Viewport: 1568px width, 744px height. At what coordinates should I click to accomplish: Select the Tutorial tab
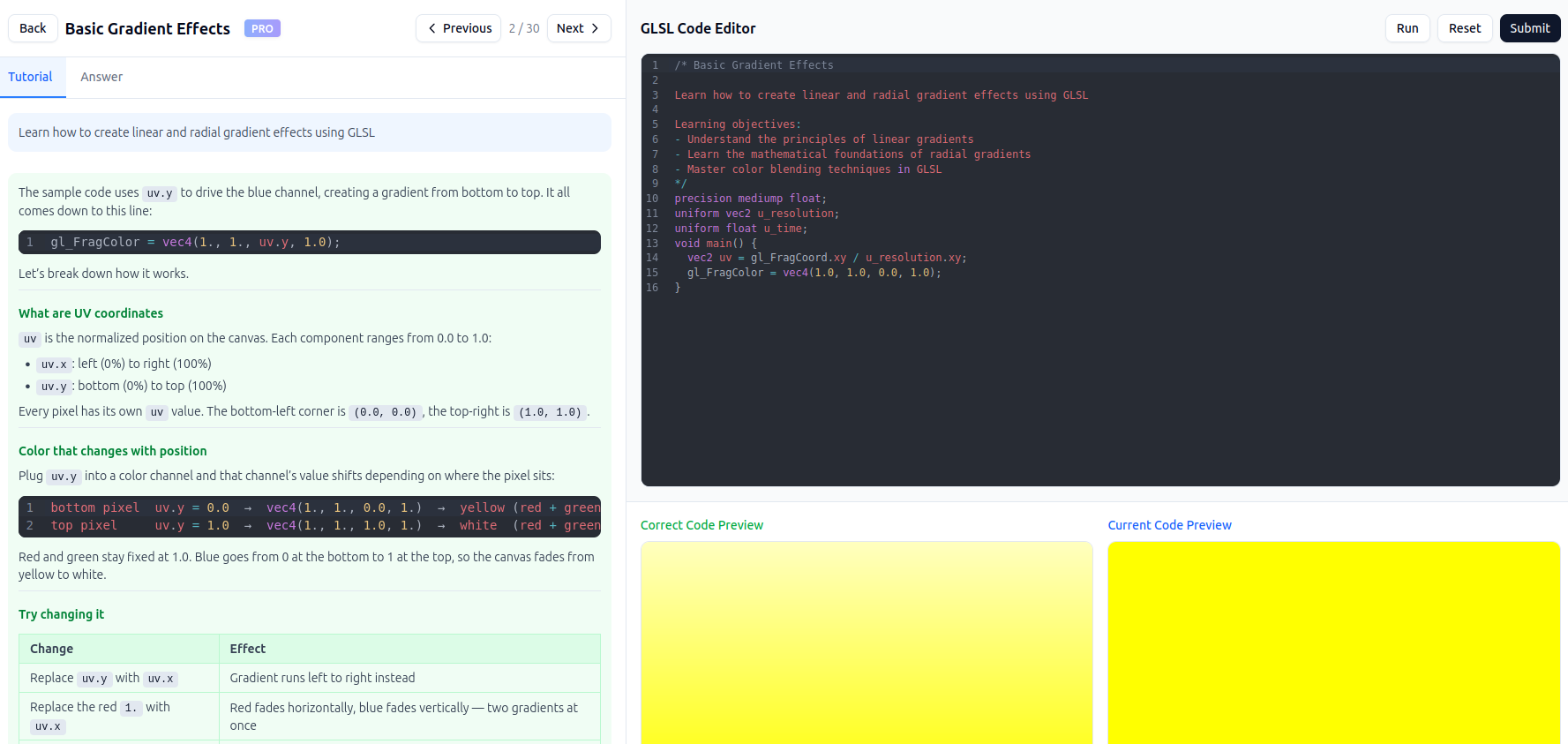pos(31,77)
